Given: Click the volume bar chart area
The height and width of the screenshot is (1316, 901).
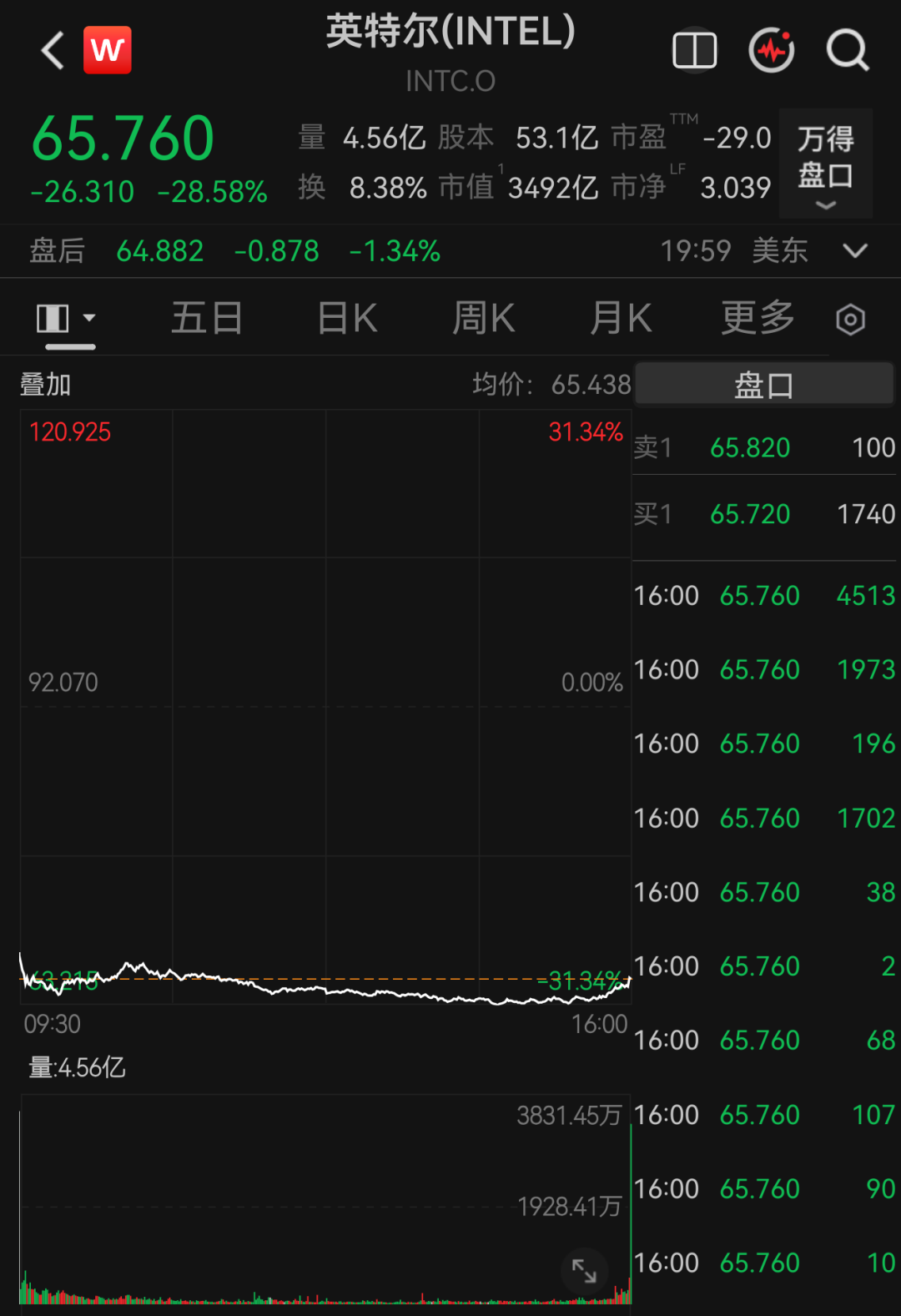Looking at the screenshot, I should (325, 1200).
